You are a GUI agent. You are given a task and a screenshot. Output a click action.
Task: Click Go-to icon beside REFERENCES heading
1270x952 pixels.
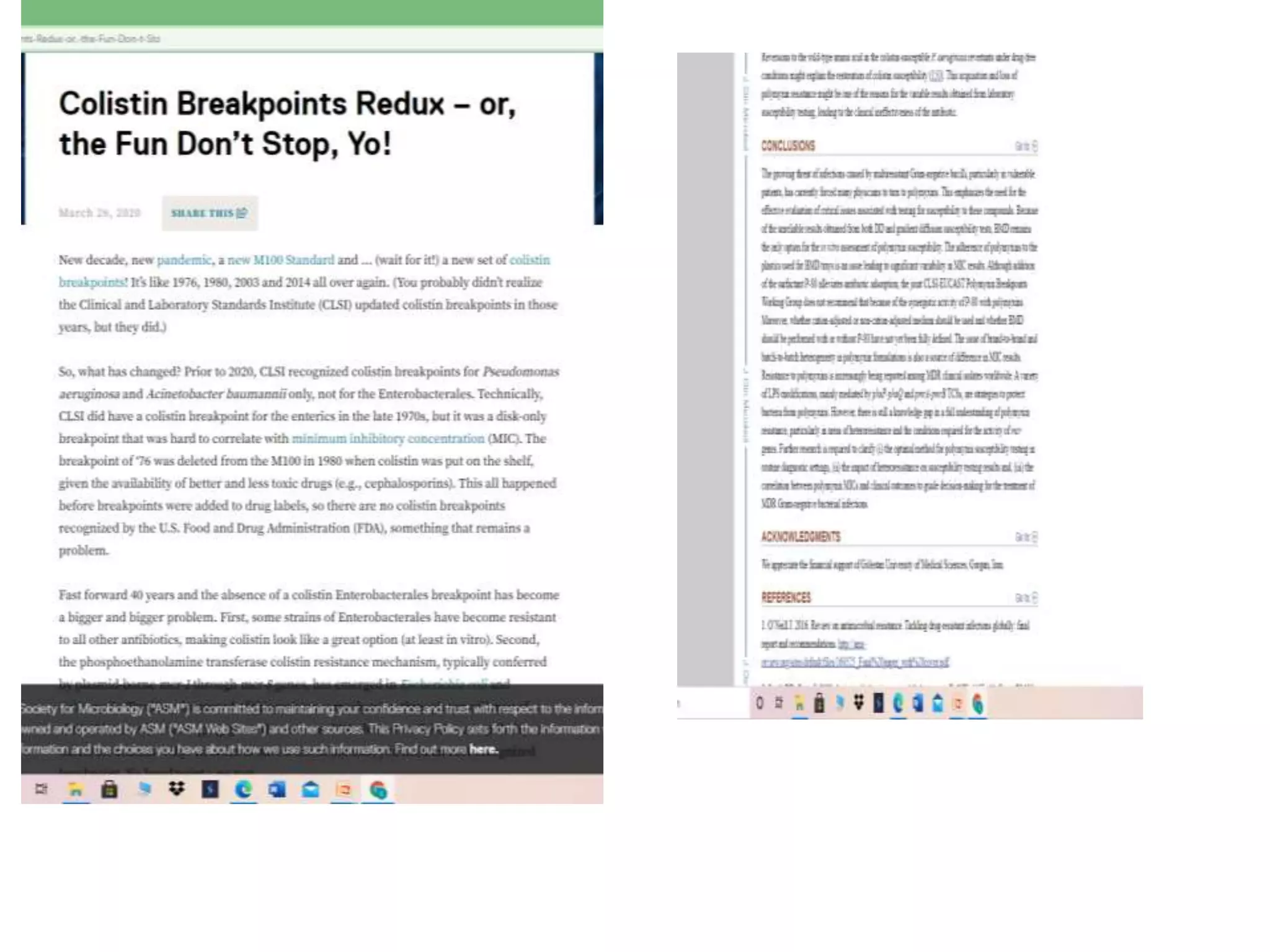click(x=1026, y=598)
